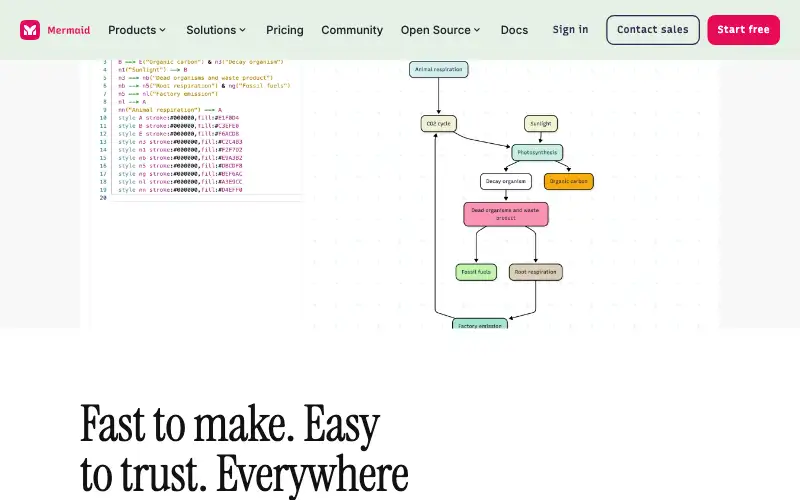This screenshot has height=500, width=800.
Task: Go to the Community page
Action: point(352,30)
